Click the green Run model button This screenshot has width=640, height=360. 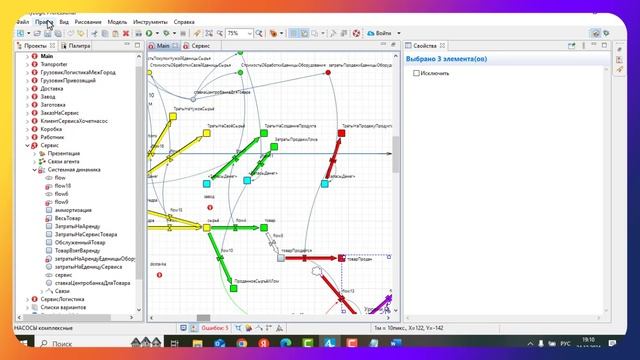coord(149,33)
